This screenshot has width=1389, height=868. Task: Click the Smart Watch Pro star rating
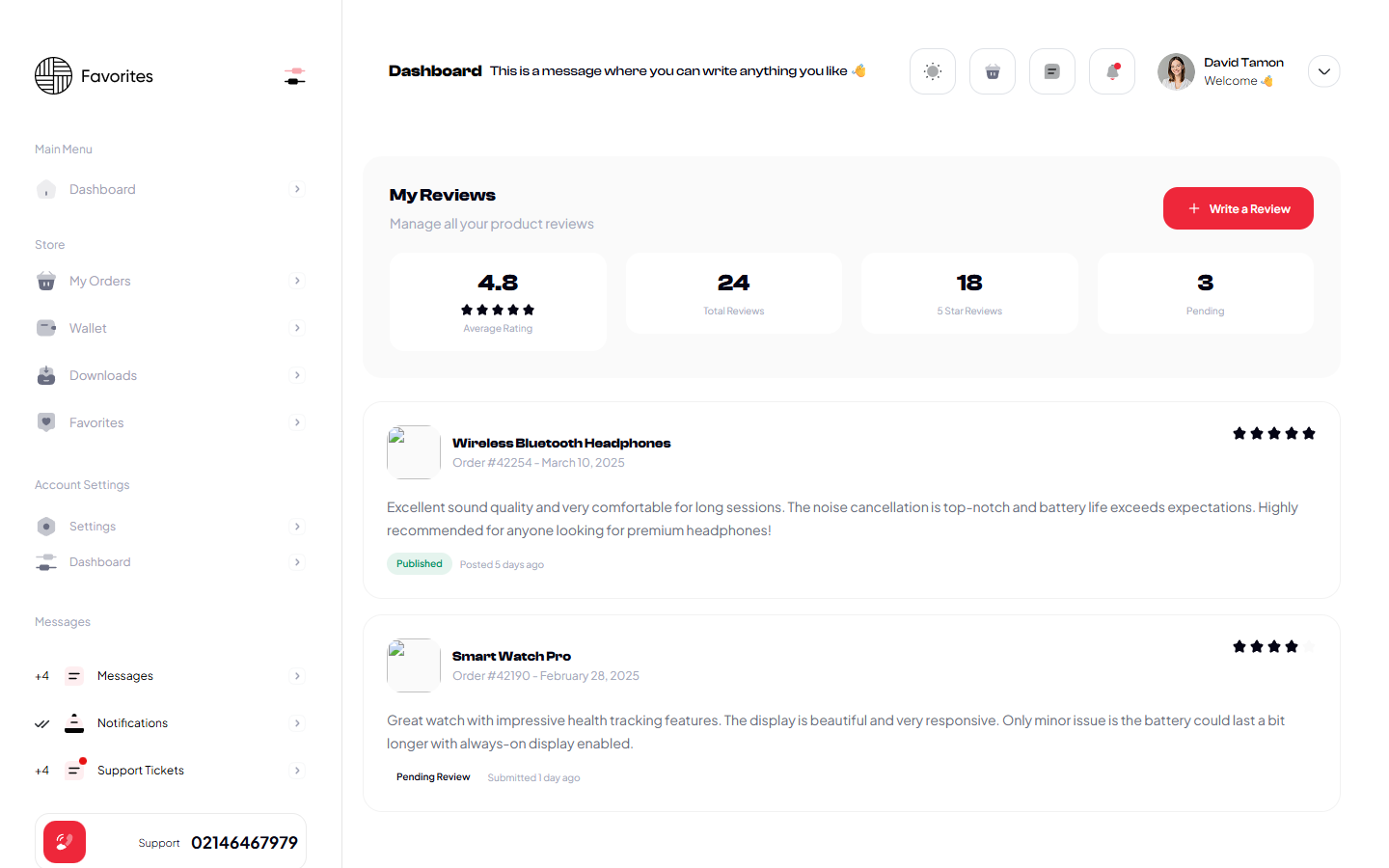[x=1273, y=646]
